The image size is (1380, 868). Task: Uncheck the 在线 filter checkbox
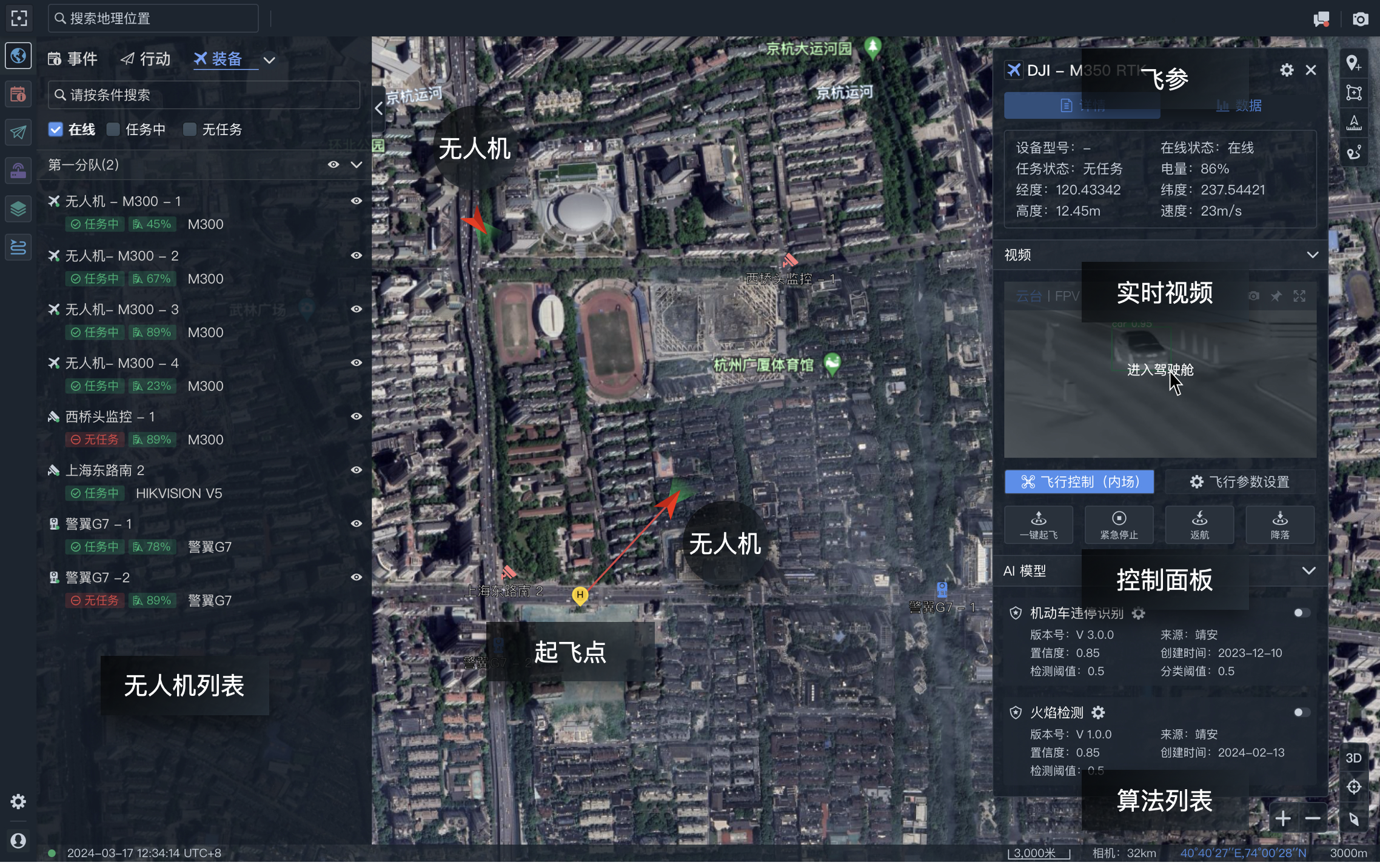55,129
